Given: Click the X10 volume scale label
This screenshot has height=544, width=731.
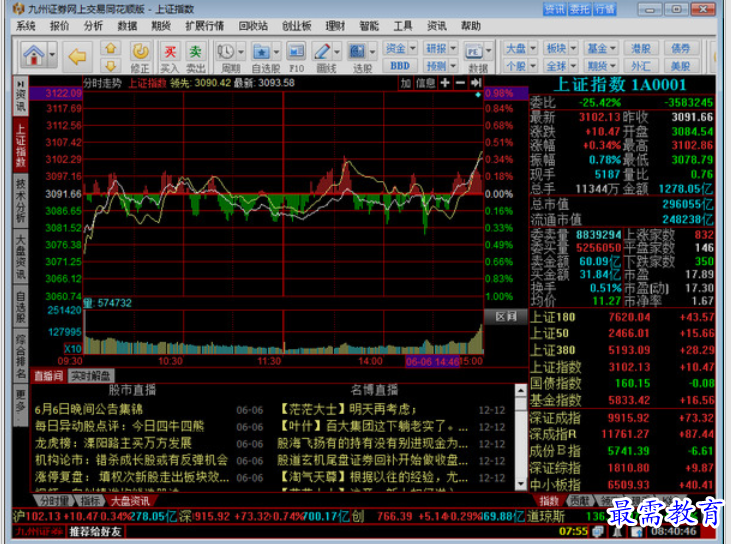Looking at the screenshot, I should 73,349.
